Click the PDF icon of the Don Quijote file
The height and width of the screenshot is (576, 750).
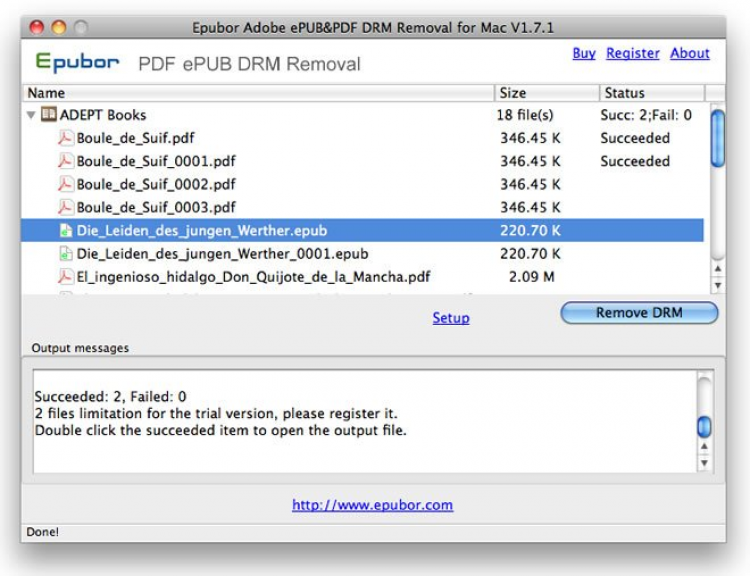66,276
